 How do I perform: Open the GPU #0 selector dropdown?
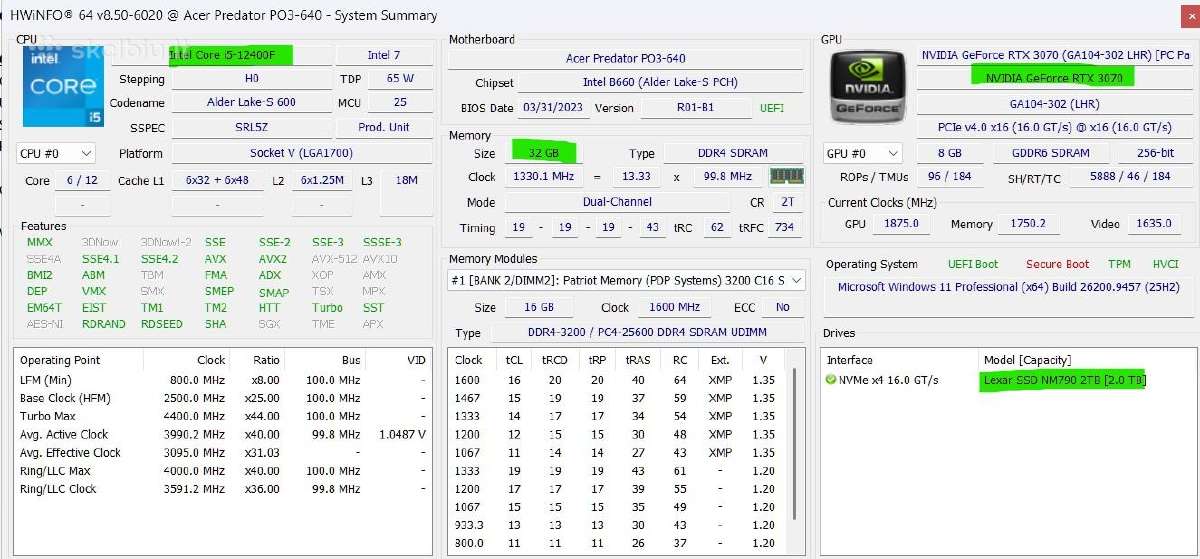(x=863, y=153)
